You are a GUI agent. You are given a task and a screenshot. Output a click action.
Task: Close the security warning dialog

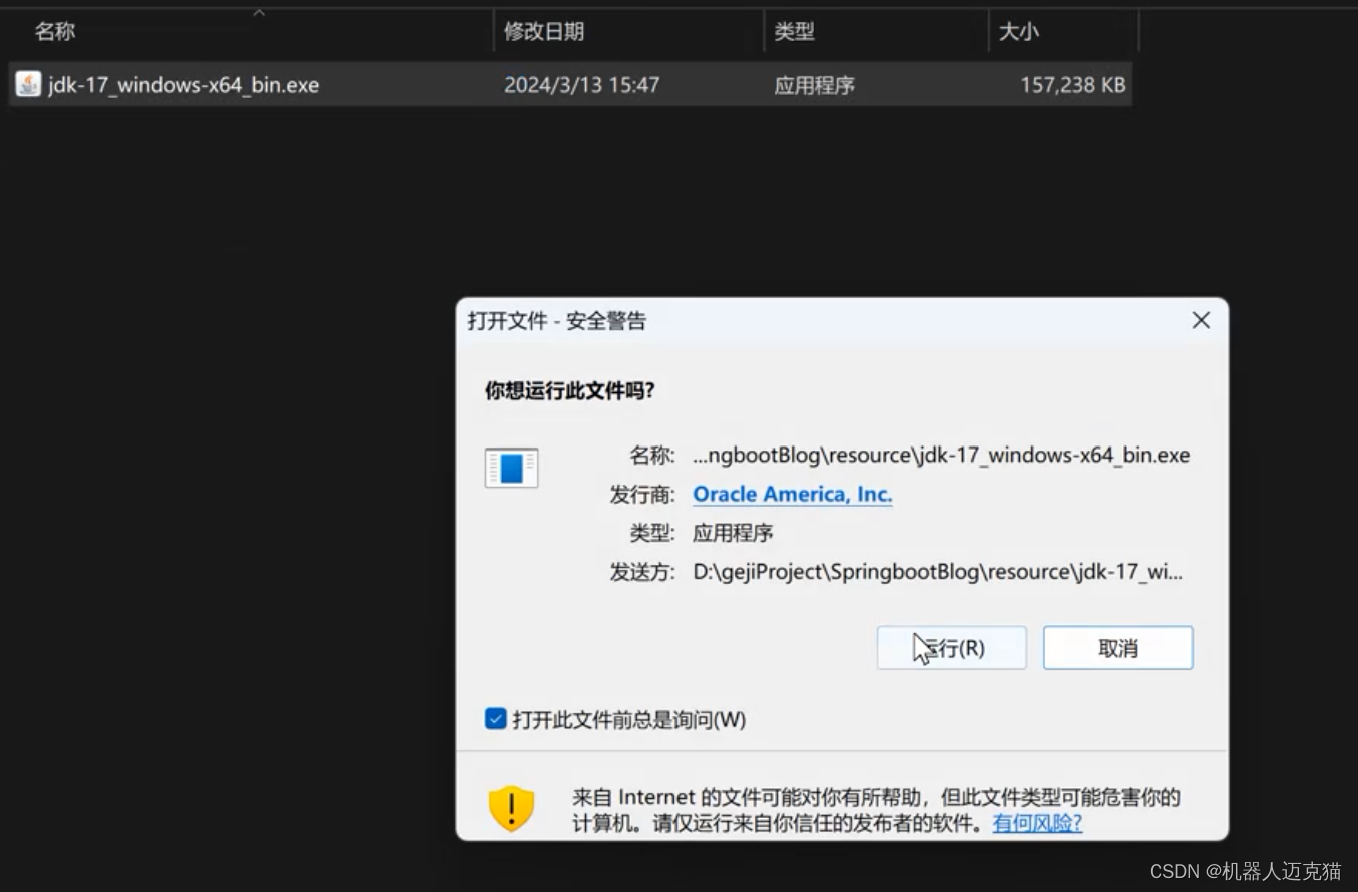[1201, 320]
